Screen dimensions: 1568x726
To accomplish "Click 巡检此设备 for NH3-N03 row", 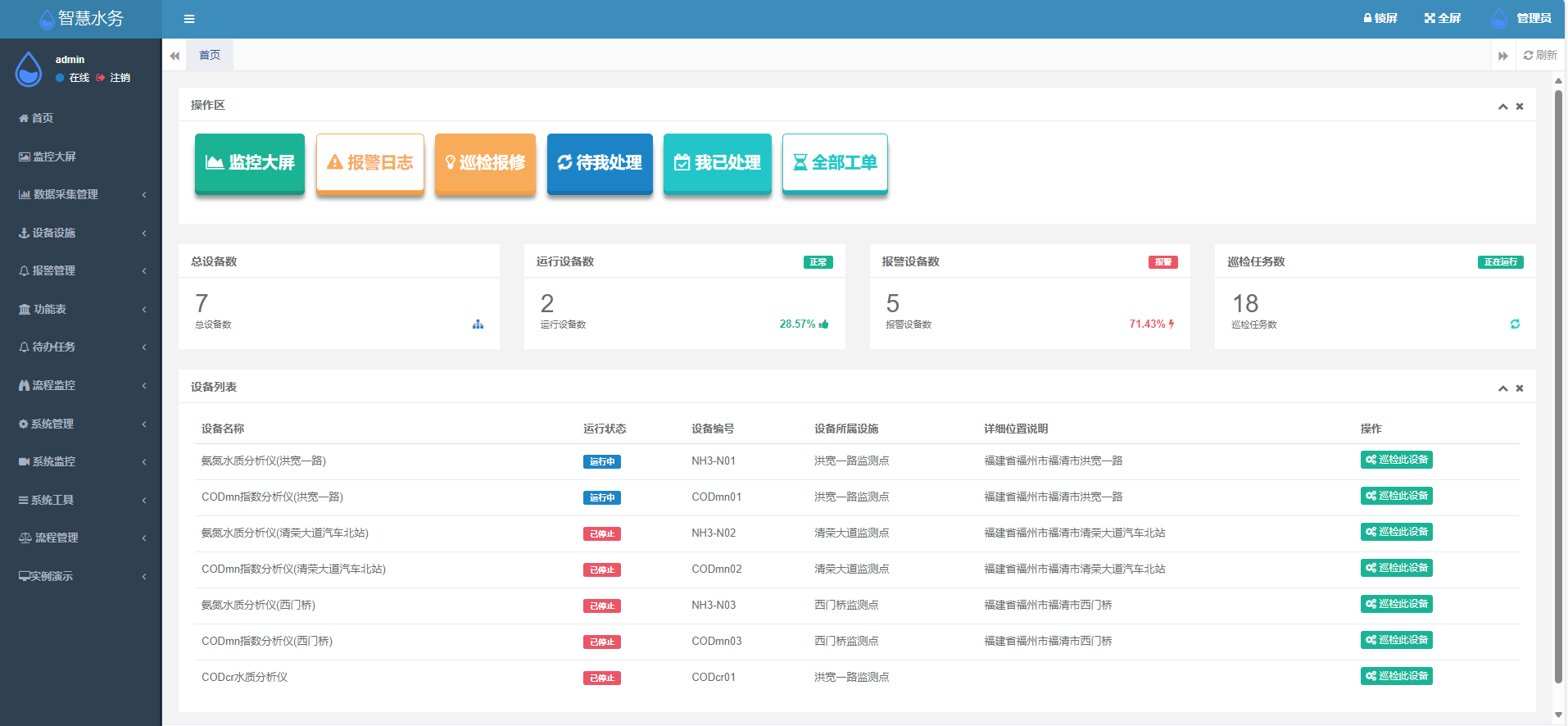I will [1397, 604].
